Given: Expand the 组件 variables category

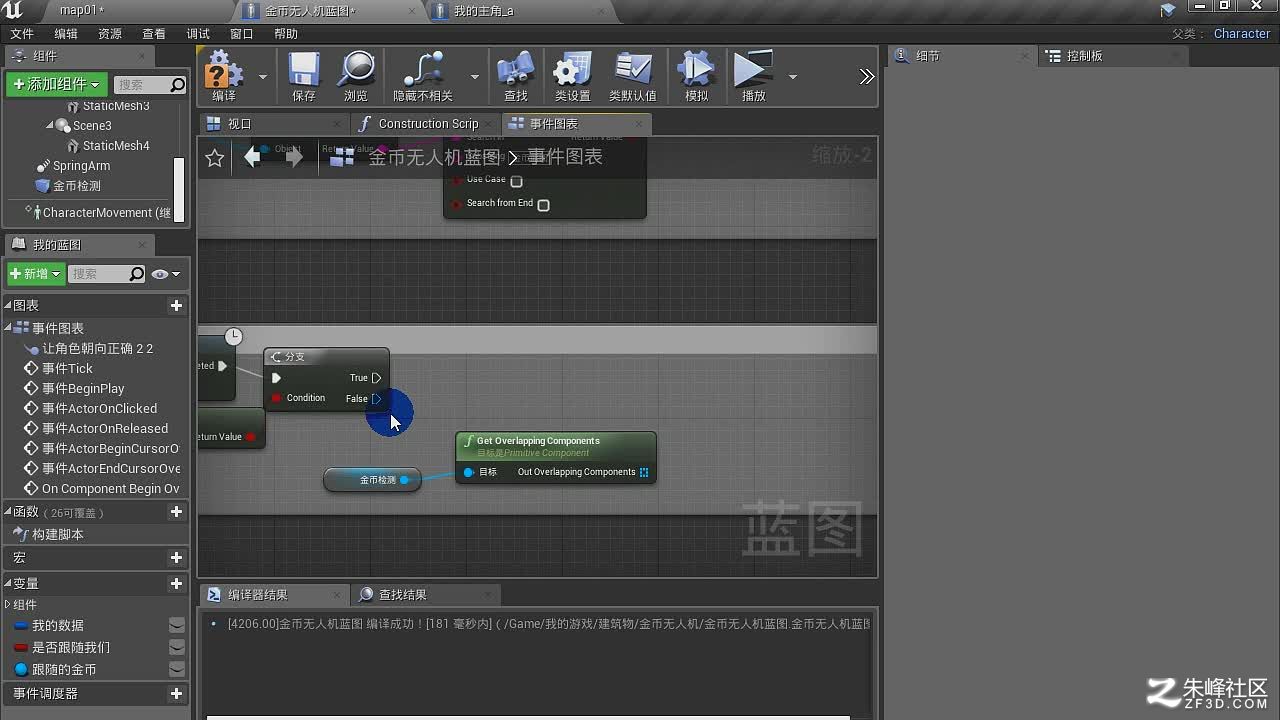Looking at the screenshot, I should click(x=8, y=605).
